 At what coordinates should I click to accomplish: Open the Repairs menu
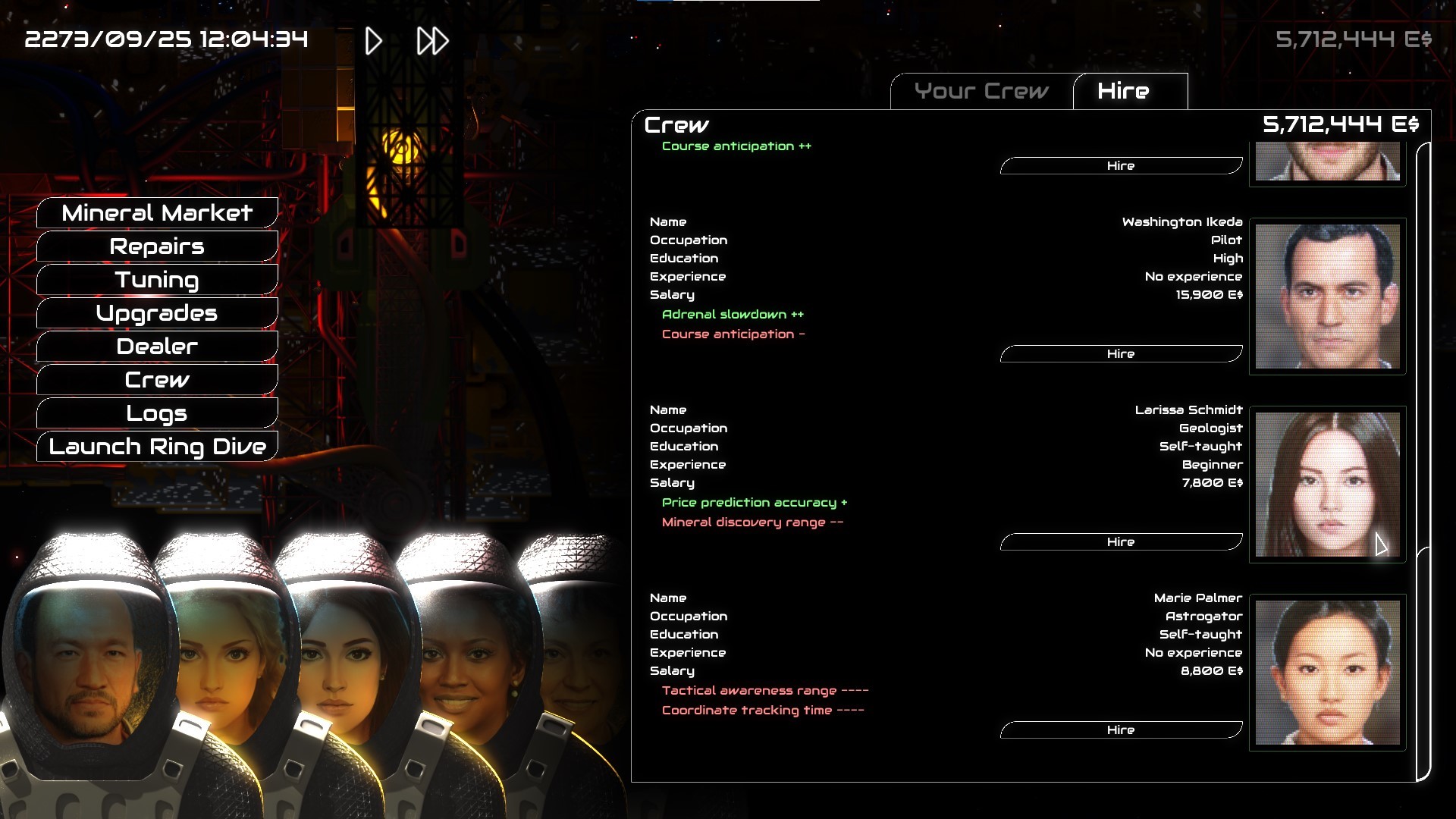[157, 246]
